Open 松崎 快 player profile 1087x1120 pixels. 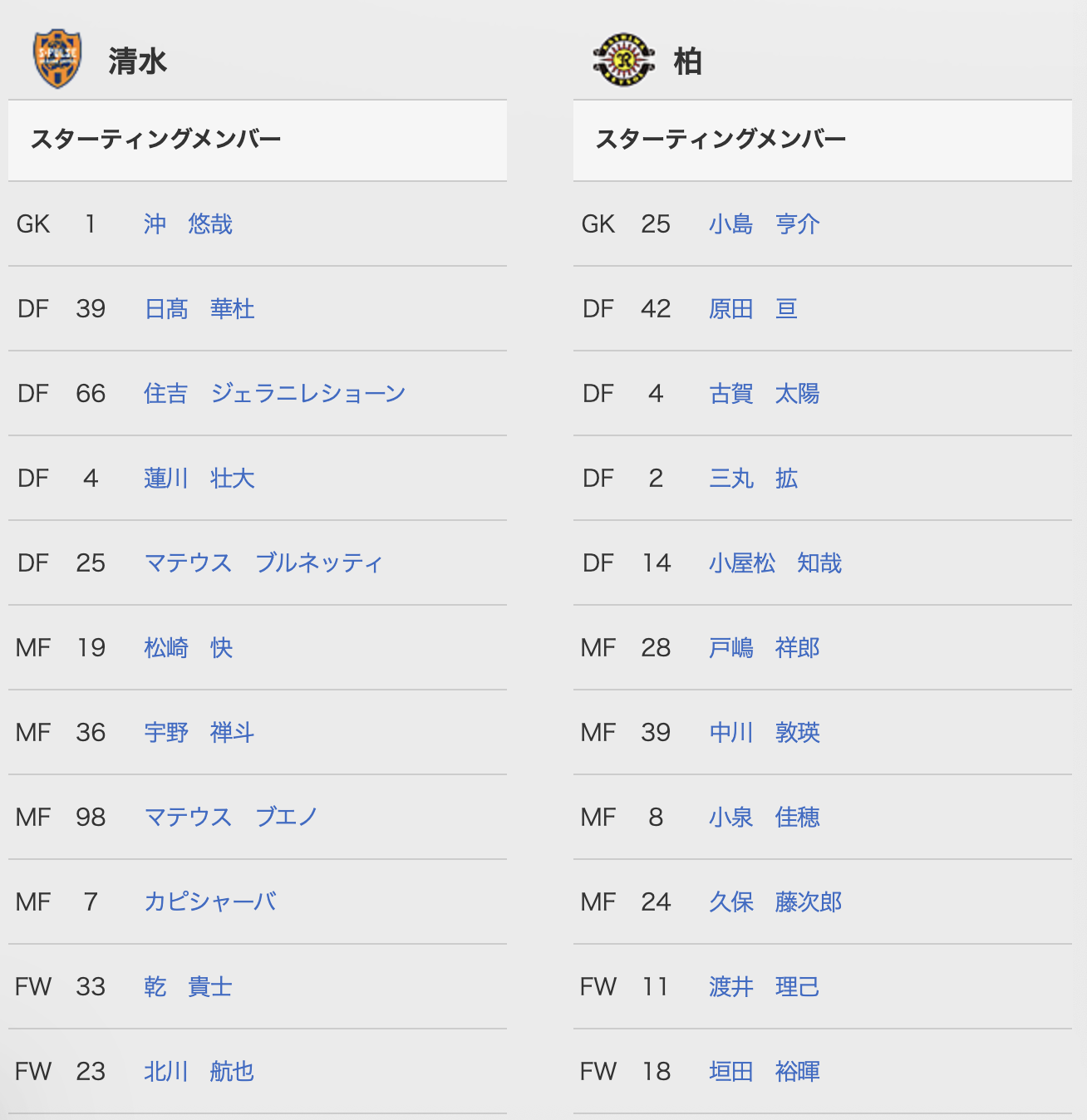click(x=188, y=648)
